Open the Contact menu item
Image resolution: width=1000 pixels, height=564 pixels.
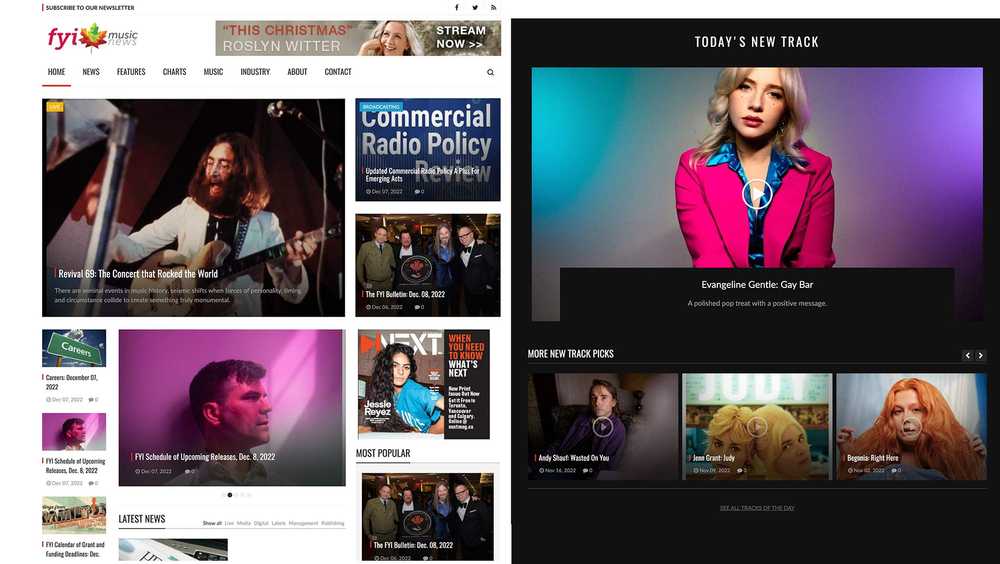click(338, 72)
